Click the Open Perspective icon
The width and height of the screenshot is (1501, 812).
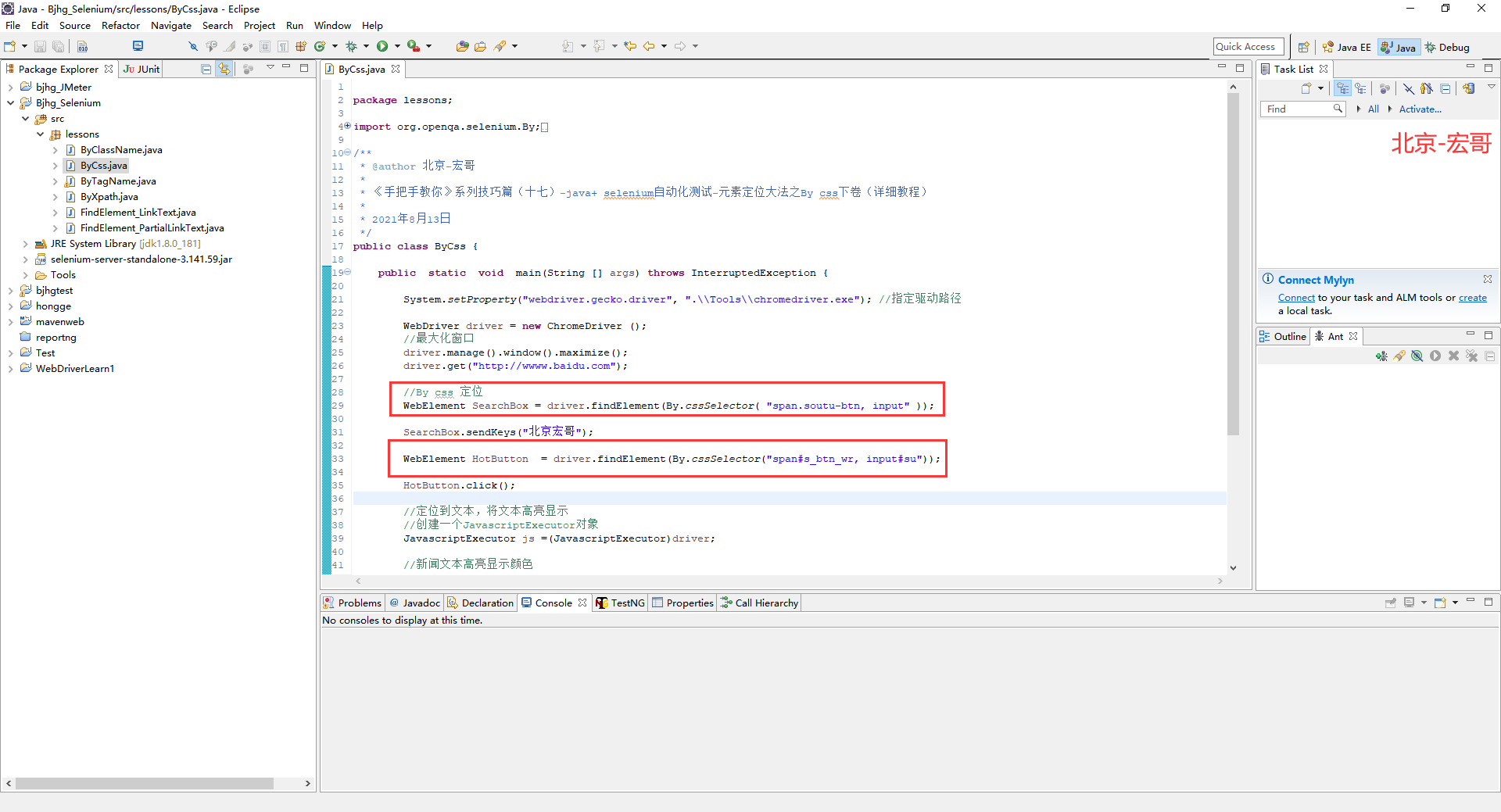pos(1303,47)
